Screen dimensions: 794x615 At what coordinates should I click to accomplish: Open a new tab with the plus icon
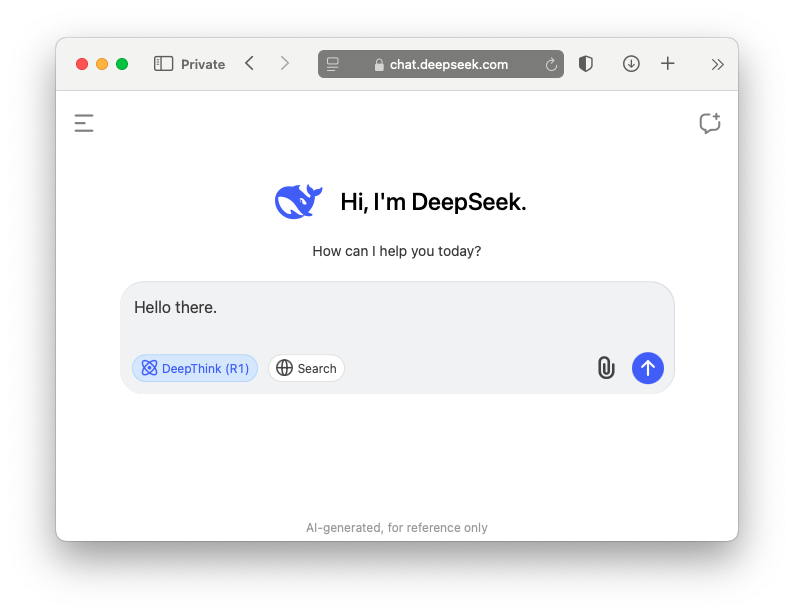coord(668,64)
